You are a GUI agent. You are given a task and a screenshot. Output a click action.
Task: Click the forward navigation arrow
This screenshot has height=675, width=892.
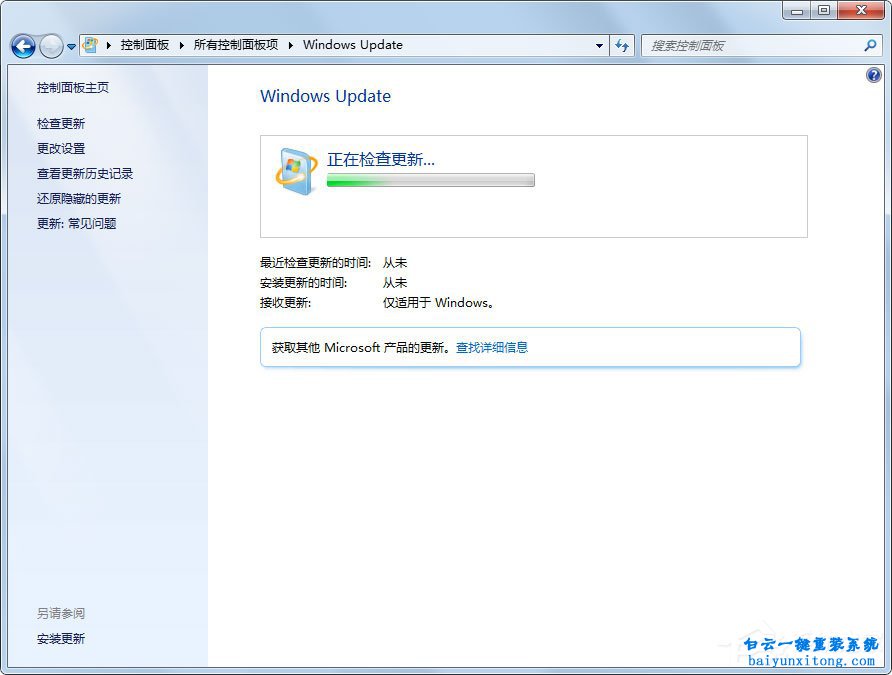click(x=48, y=46)
